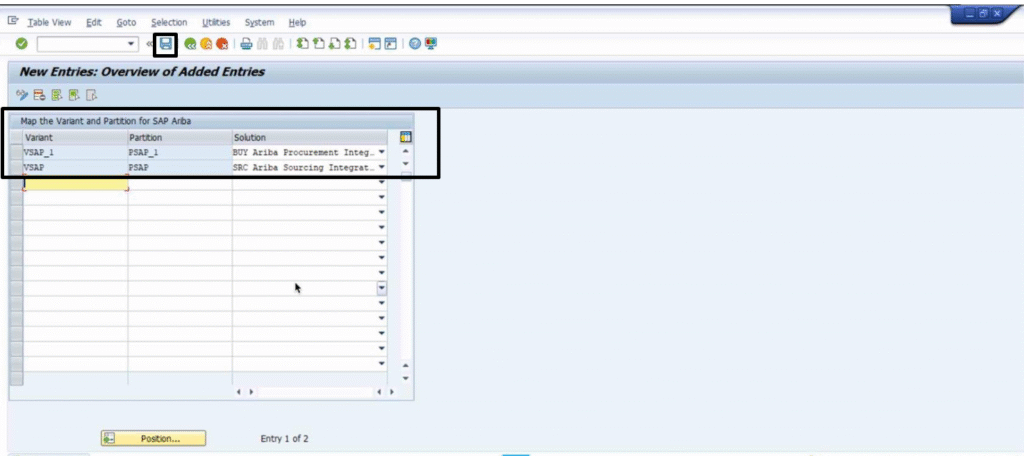Click the window menu icon left of Table View
The image size is (1024, 456).
point(12,22)
